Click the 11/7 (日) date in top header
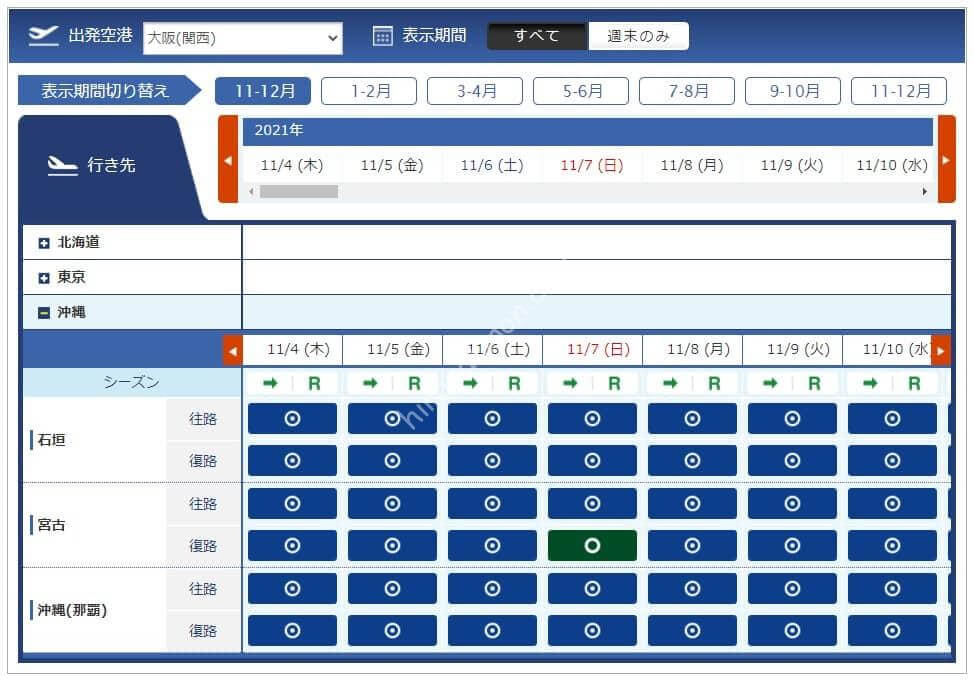This screenshot has width=974, height=680. (x=591, y=165)
